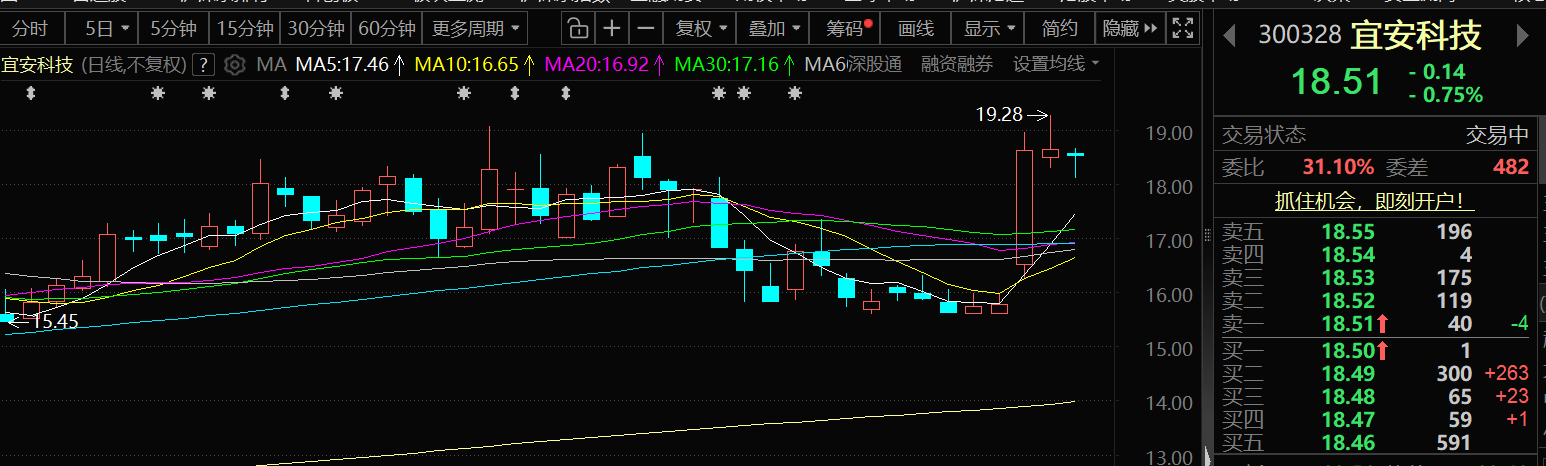The image size is (1546, 466).
Task: Click the 抓住机会,即刻开户 link
Action: coord(1374,201)
